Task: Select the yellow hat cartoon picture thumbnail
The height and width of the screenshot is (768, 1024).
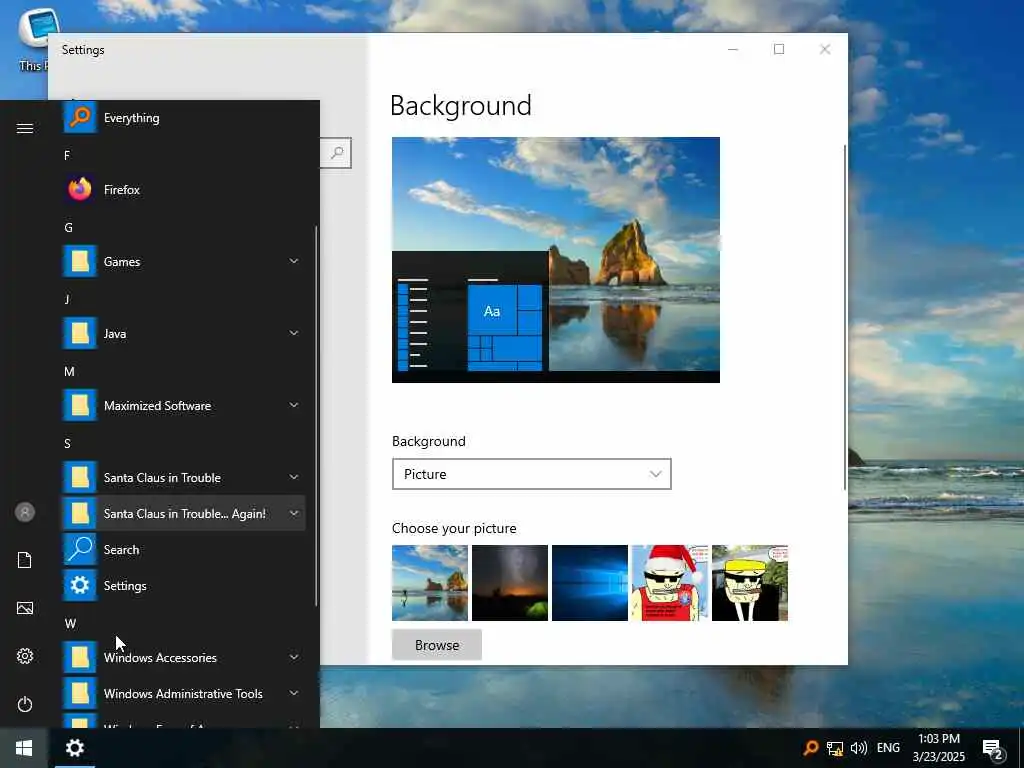Action: tap(750, 583)
